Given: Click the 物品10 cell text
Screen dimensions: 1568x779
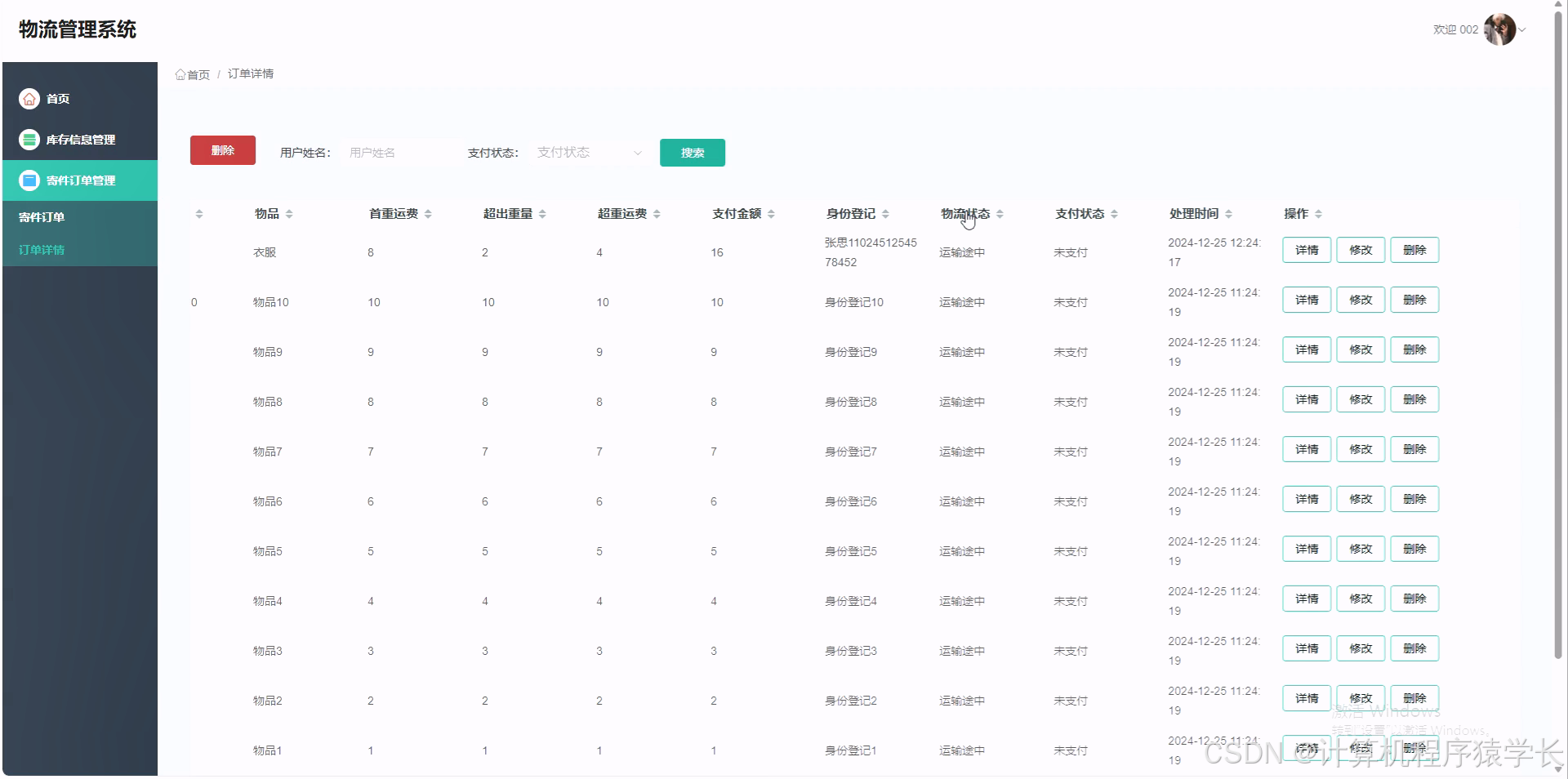Looking at the screenshot, I should point(271,302).
